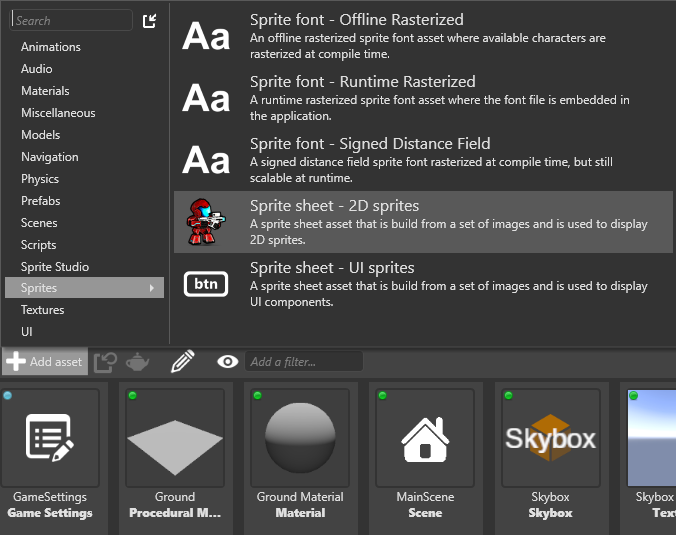Open the Textures category
Viewport: 676px width, 535px height.
[x=43, y=310]
